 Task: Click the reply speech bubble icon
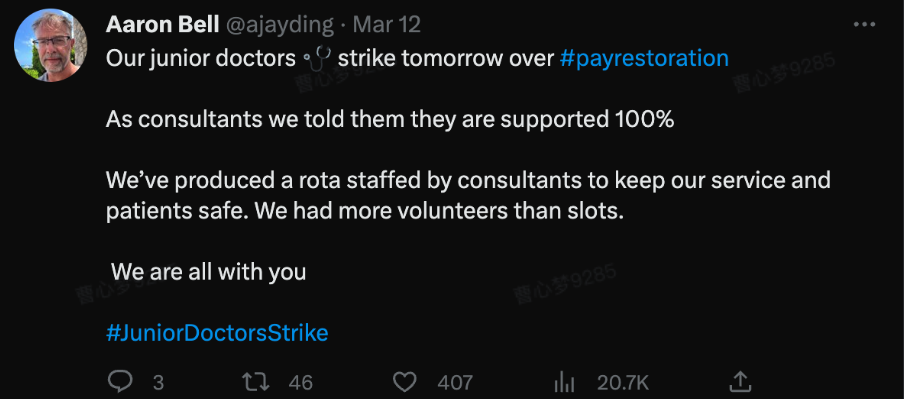point(120,382)
